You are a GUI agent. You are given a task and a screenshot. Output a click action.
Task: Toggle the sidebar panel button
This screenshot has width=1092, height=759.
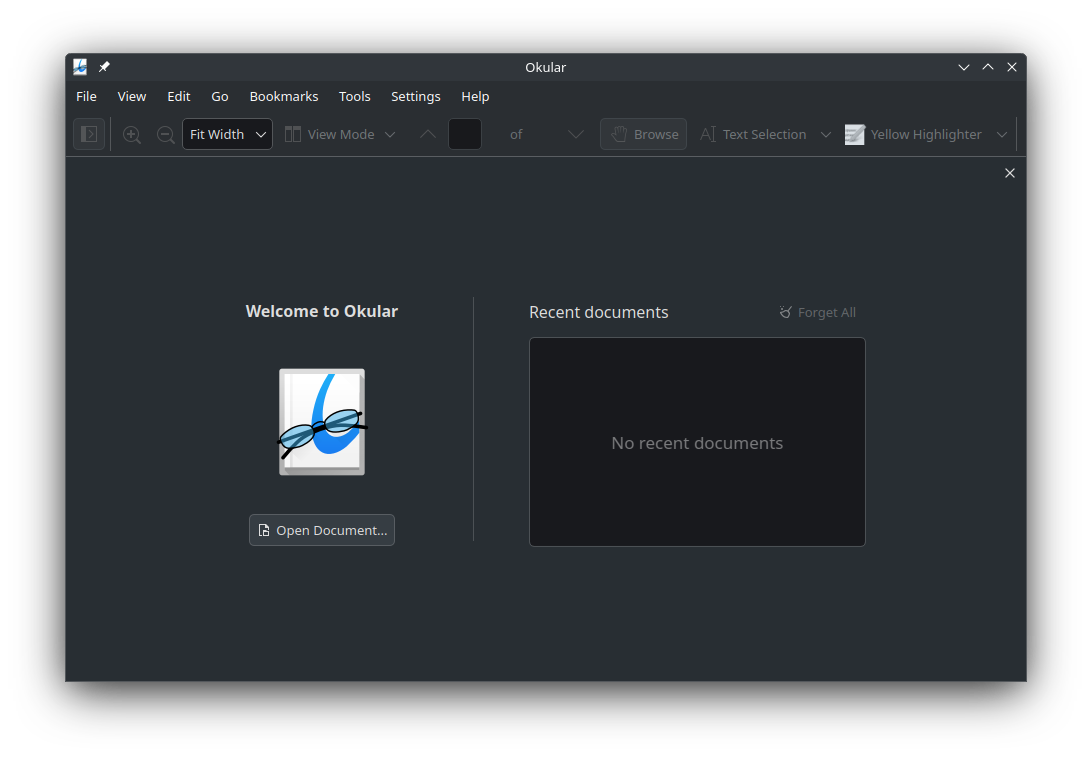[x=89, y=134]
